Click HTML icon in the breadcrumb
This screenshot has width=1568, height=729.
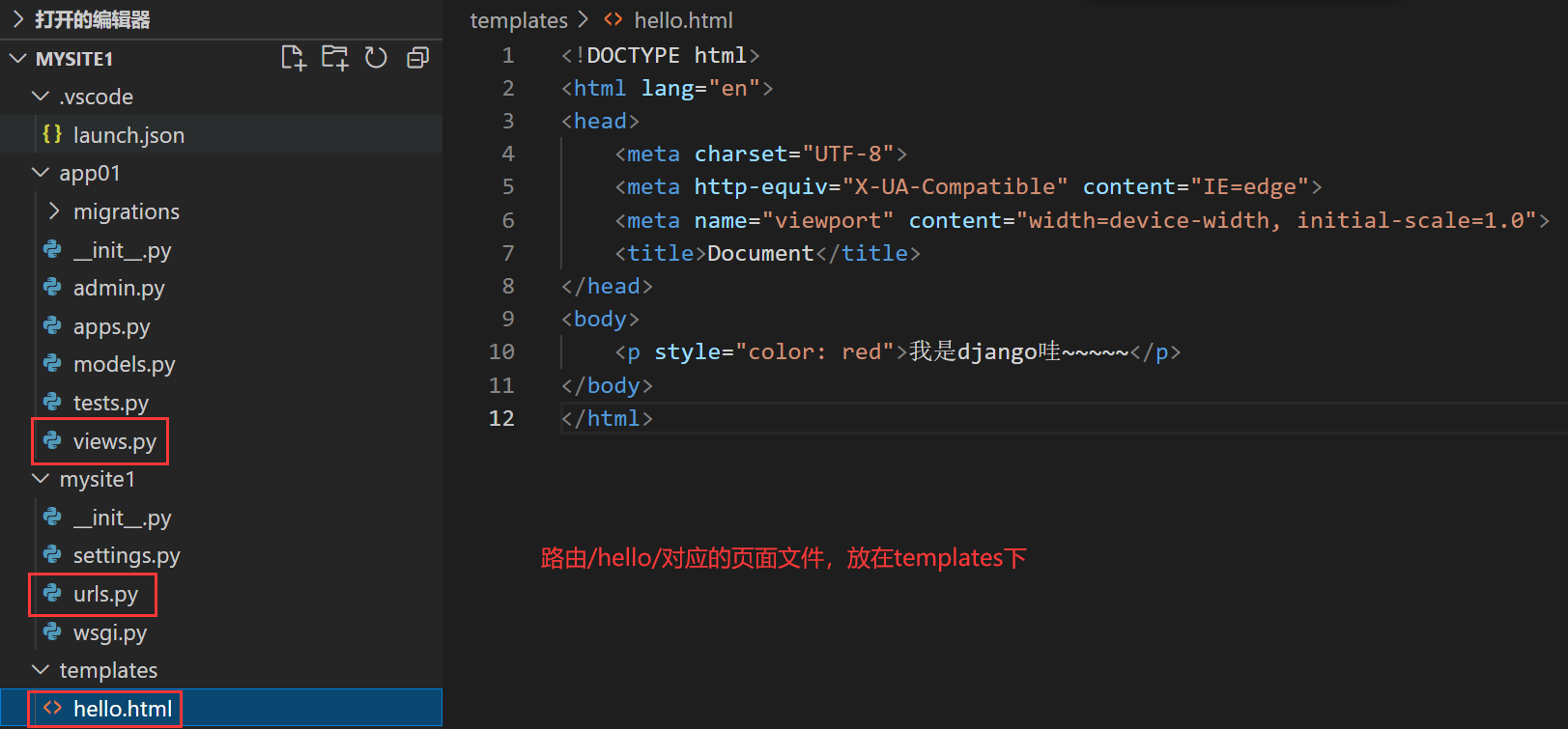point(613,19)
